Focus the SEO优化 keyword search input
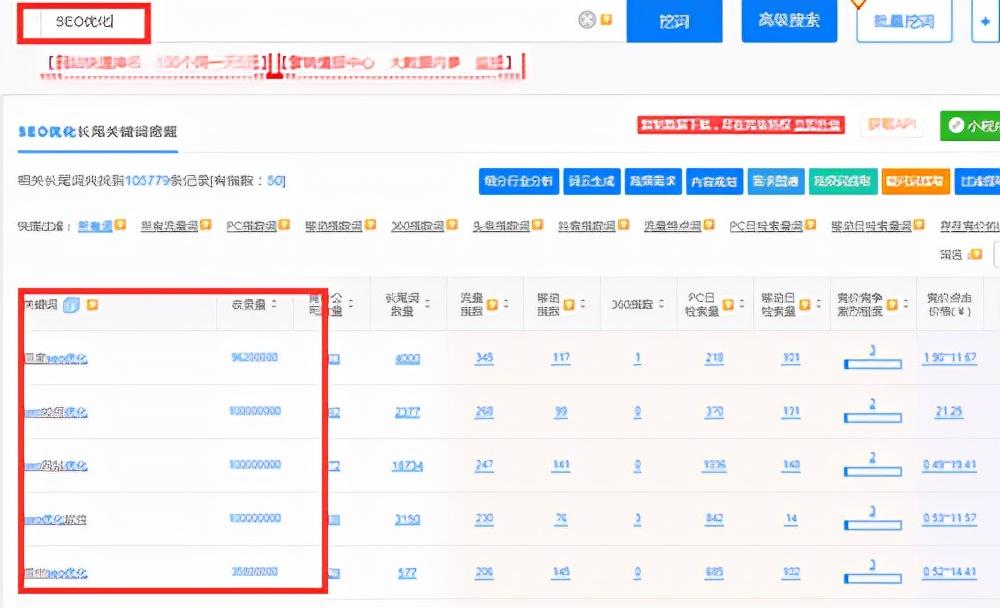1000x608 pixels. click(300, 21)
